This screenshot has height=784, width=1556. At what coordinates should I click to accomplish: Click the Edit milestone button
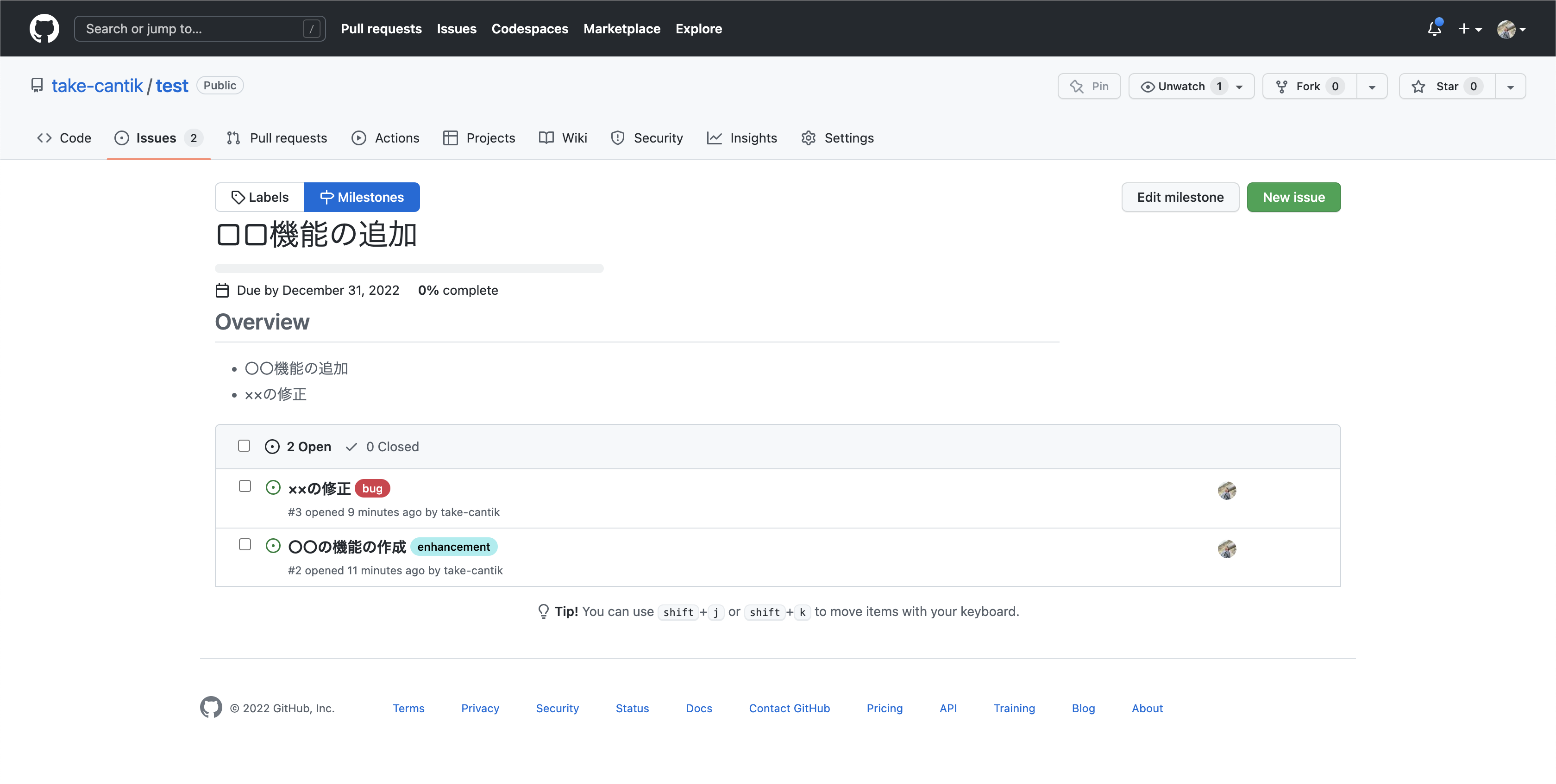[1180, 197]
